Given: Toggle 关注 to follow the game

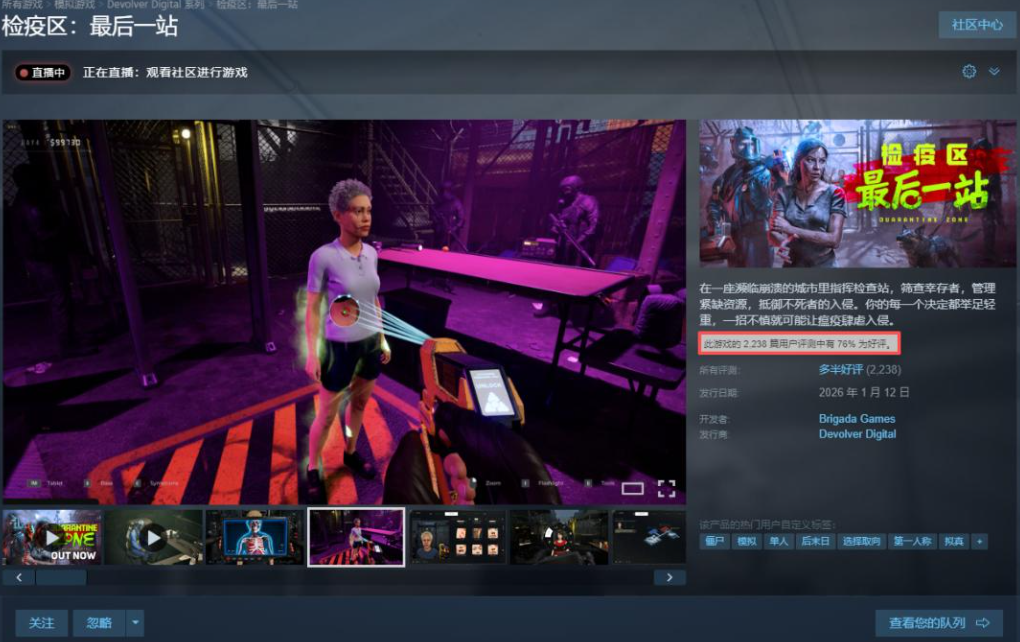Looking at the screenshot, I should click(x=41, y=623).
